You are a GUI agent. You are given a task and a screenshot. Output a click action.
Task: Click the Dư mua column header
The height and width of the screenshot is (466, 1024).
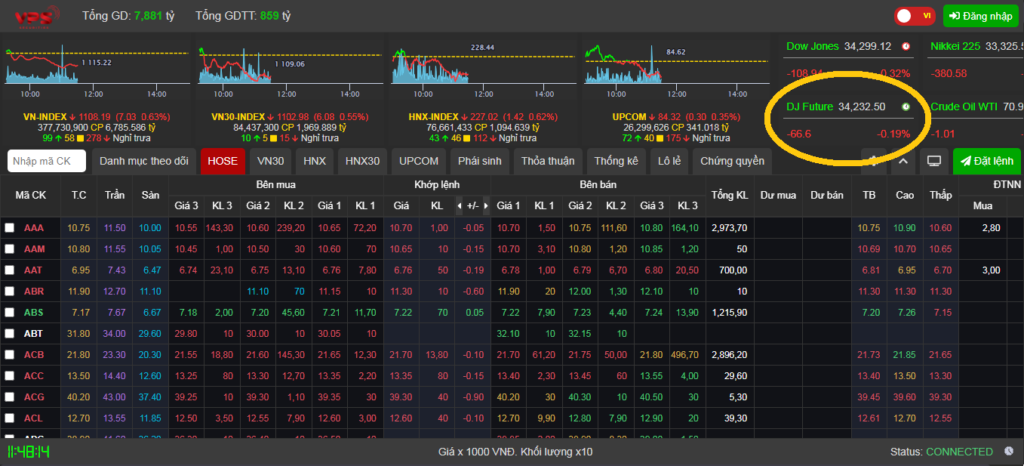coord(778,195)
